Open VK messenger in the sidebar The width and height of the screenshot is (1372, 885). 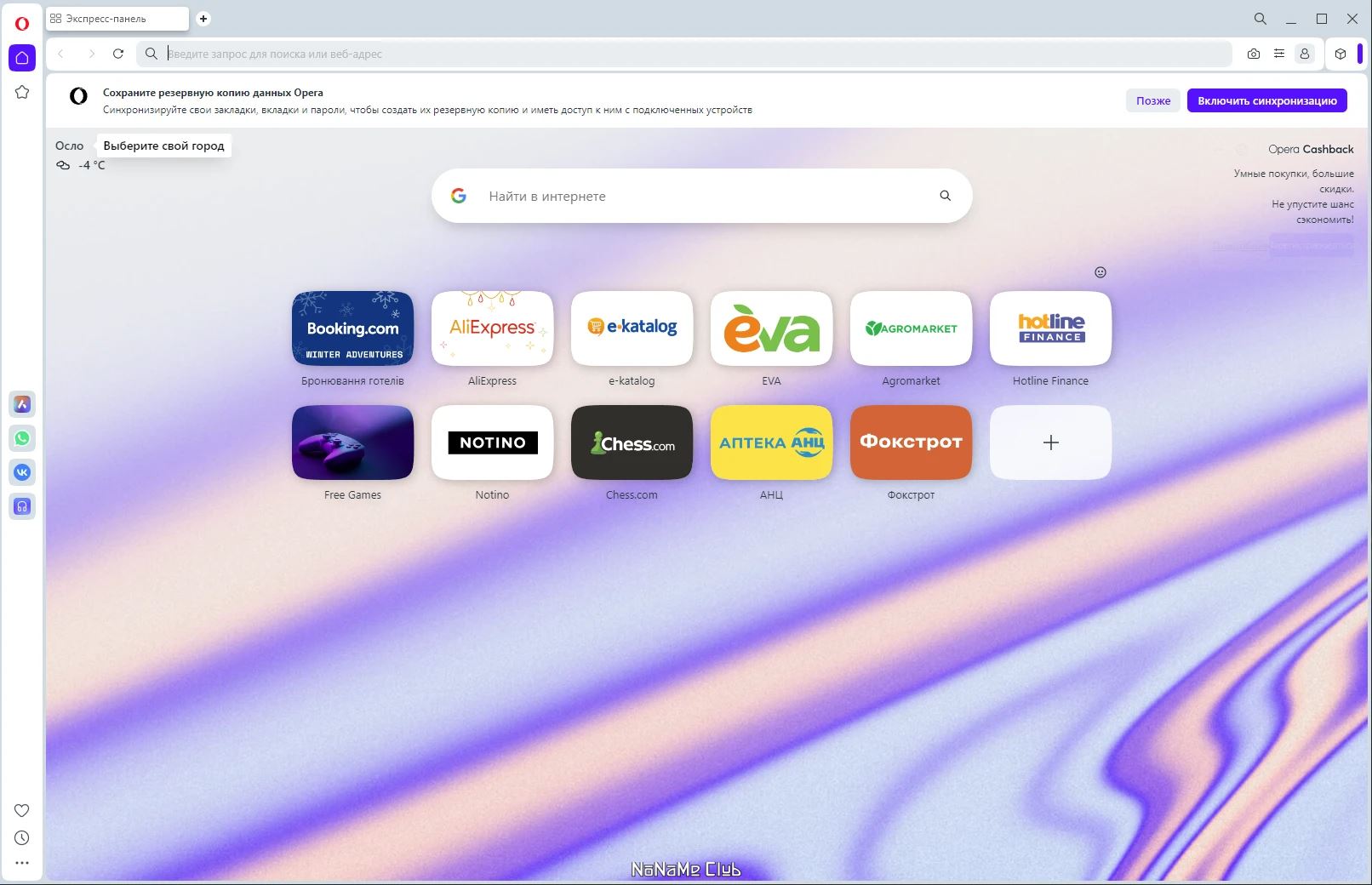[x=22, y=472]
